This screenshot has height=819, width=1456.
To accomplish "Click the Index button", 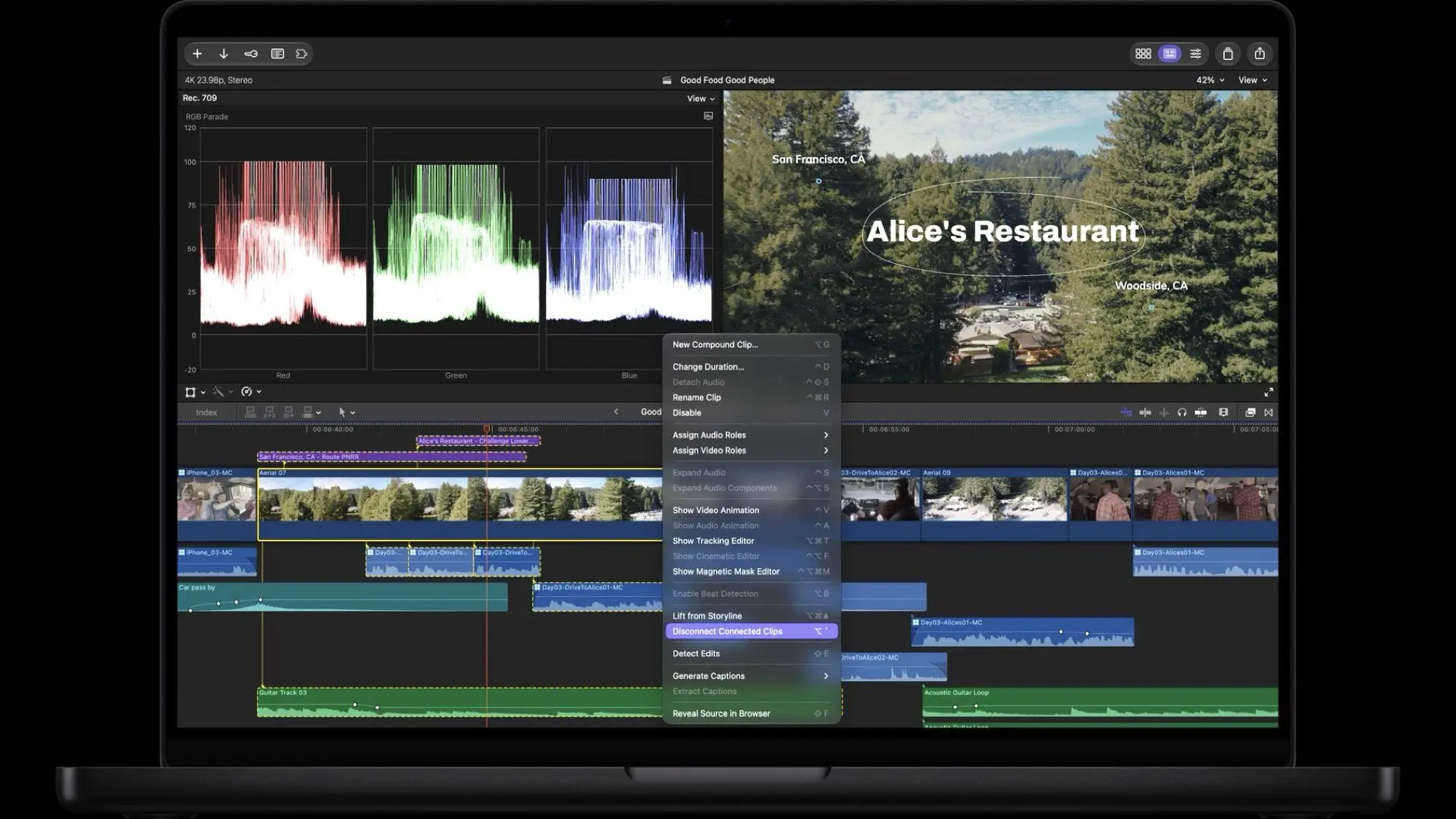I will [206, 413].
